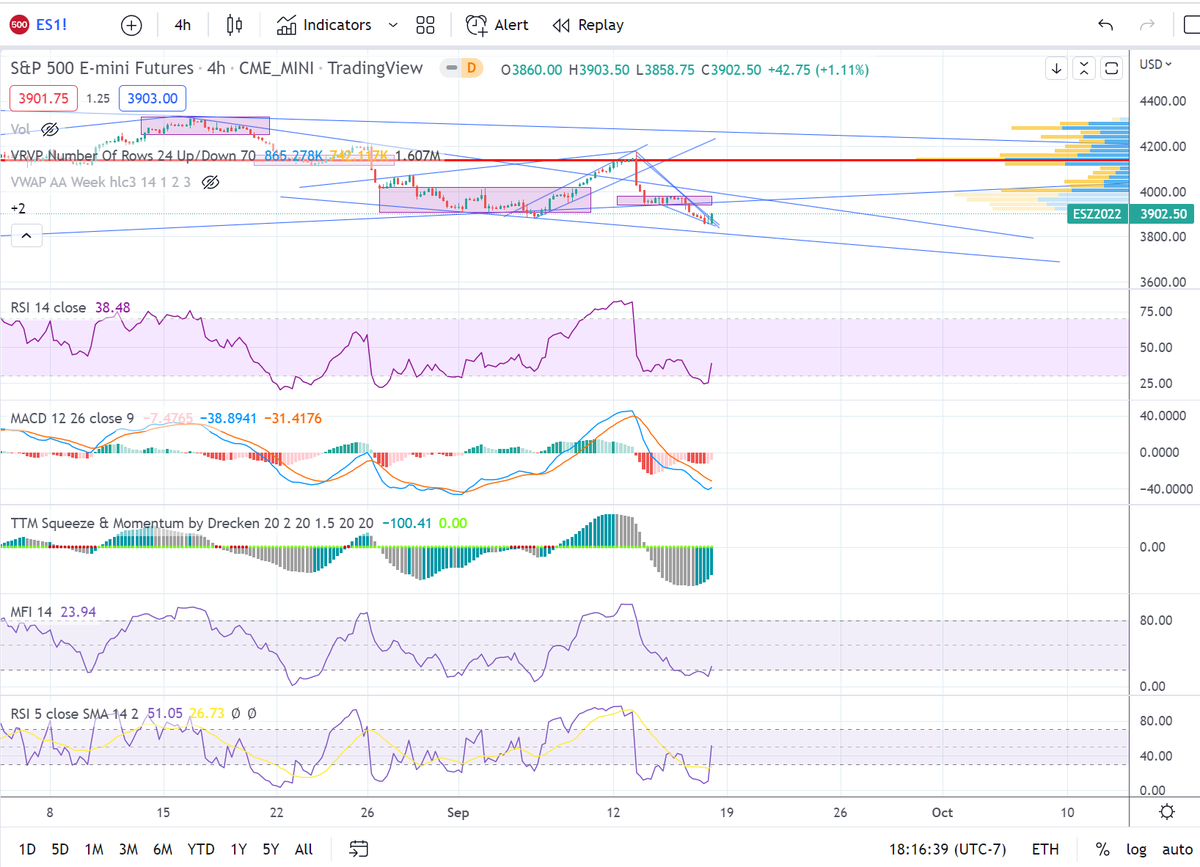1200x867 pixels.
Task: Click the RSI value 38.48
Action: (114, 308)
